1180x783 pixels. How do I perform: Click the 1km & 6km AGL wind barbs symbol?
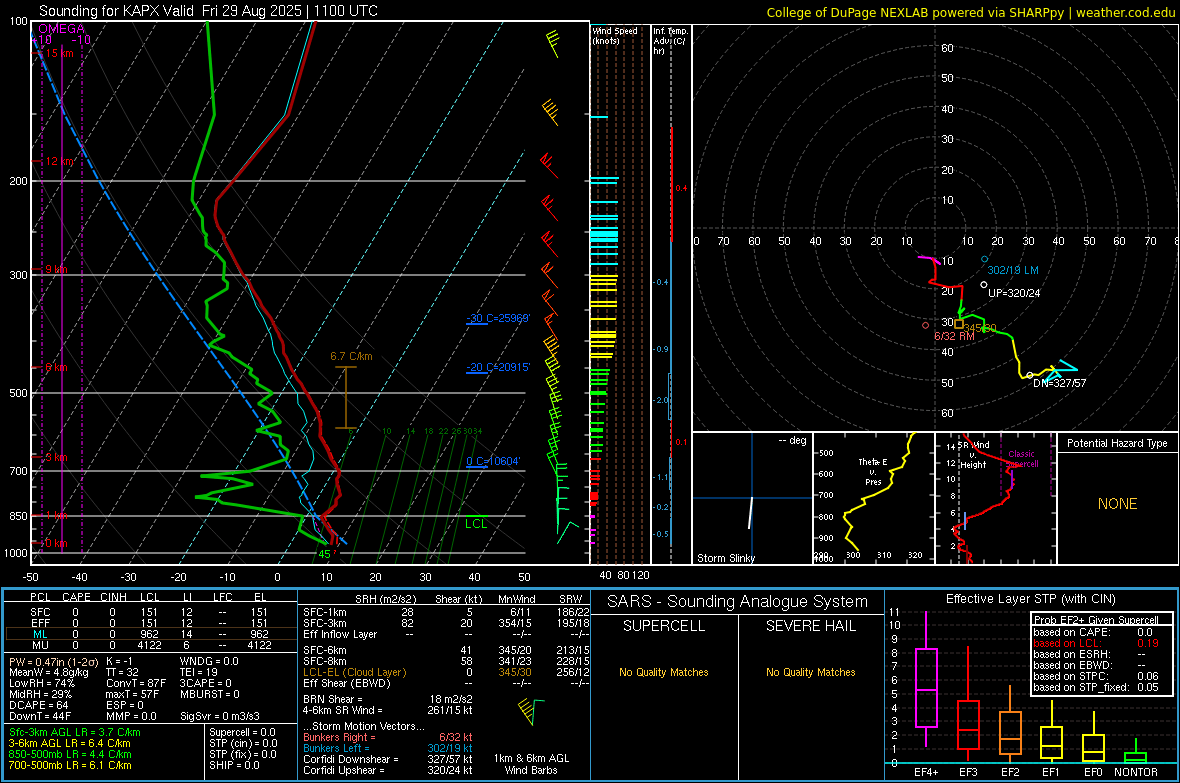coord(531,711)
